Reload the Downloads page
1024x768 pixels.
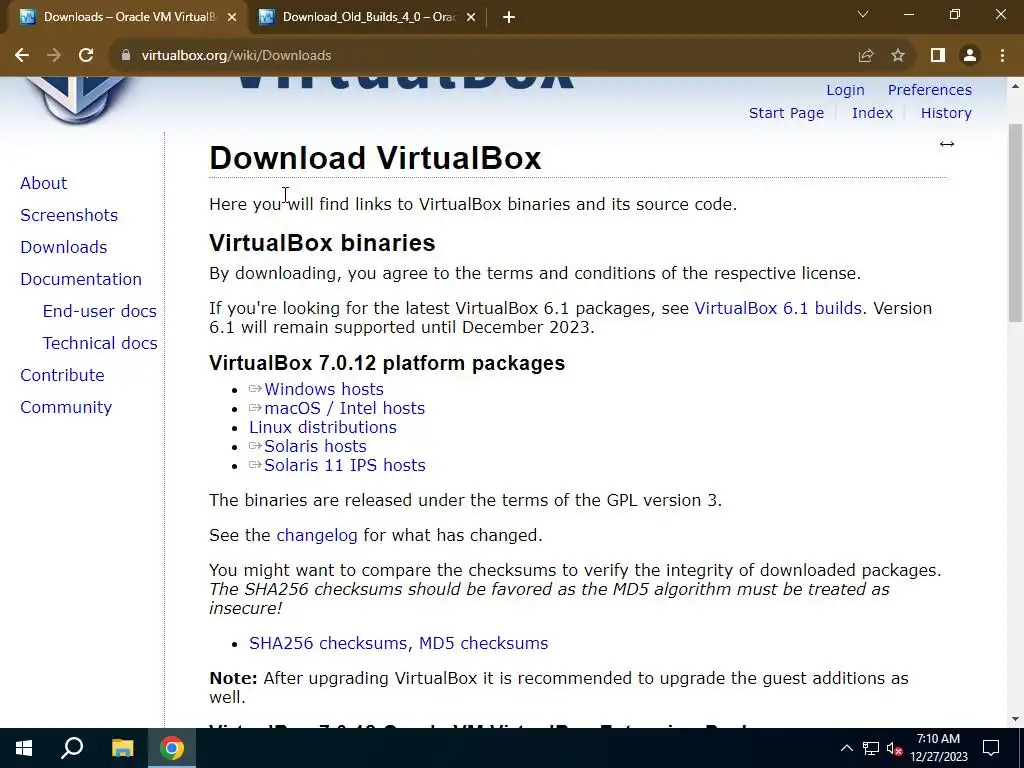pyautogui.click(x=86, y=56)
